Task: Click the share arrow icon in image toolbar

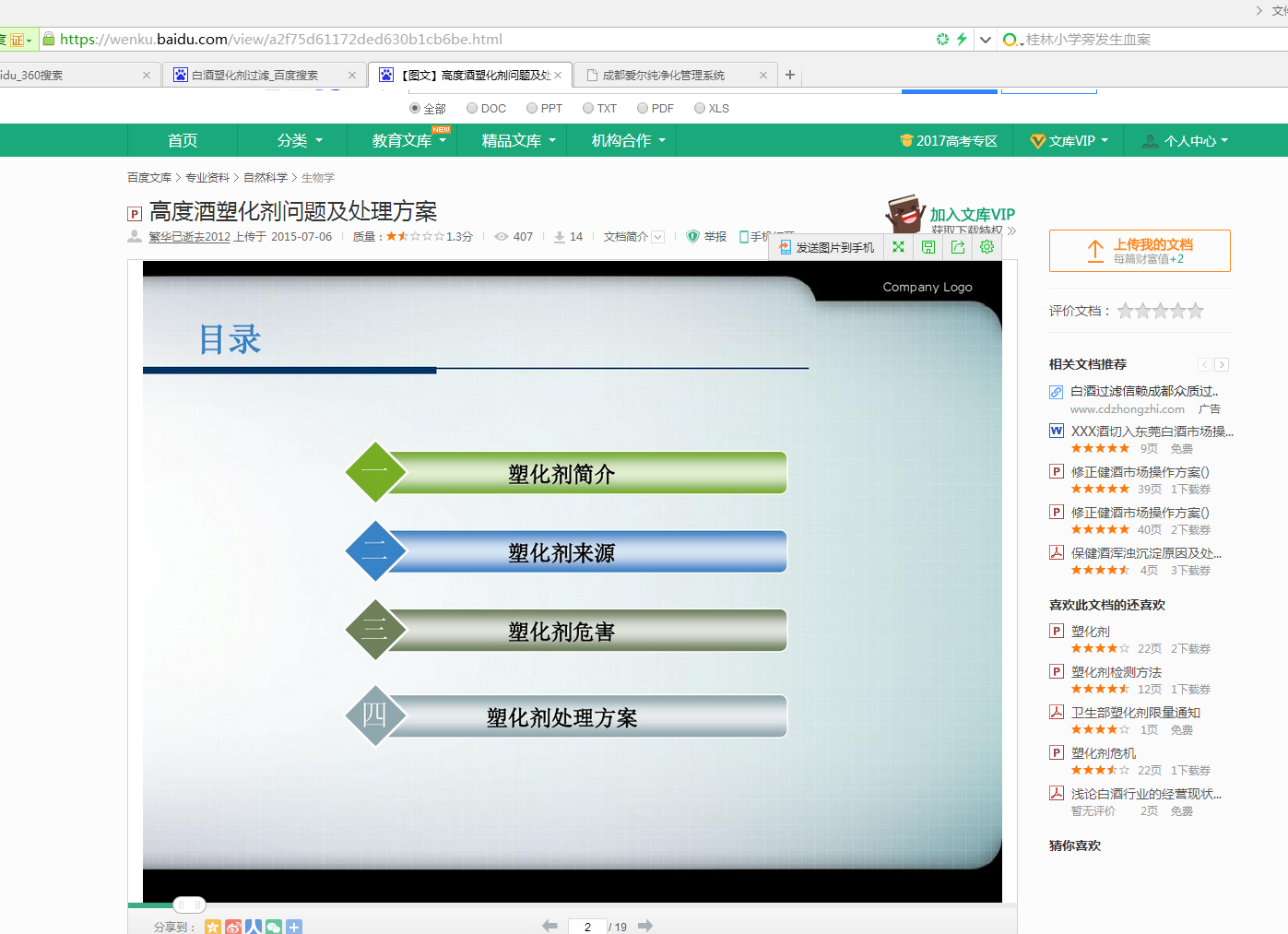Action: [958, 247]
